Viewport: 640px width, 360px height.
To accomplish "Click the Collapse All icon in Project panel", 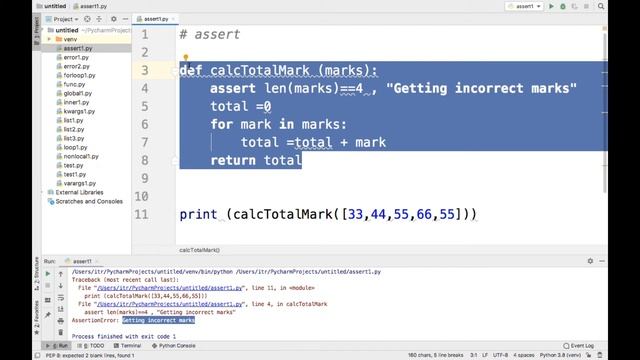I will coord(99,19).
